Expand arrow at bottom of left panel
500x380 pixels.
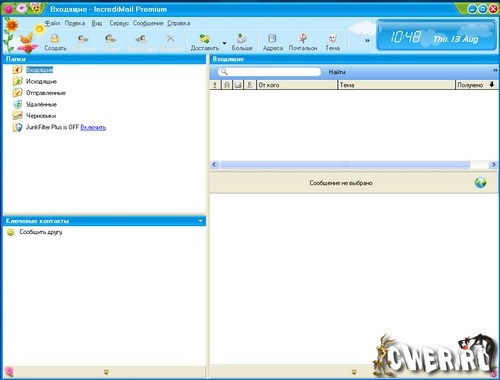[106, 372]
